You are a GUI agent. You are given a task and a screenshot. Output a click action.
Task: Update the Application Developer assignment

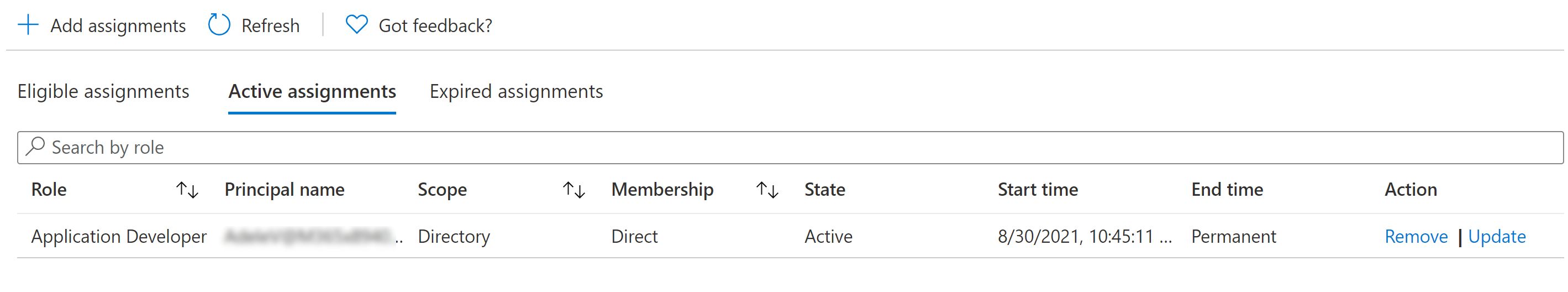click(1497, 237)
